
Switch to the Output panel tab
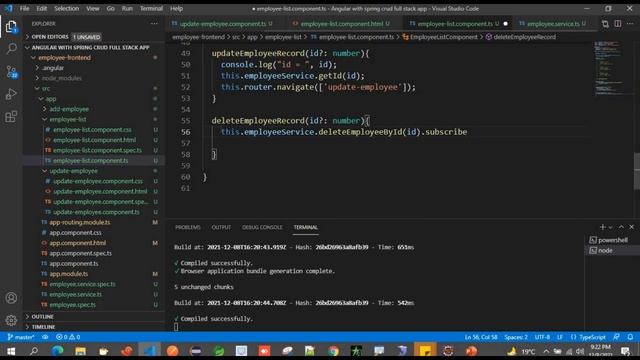click(221, 227)
